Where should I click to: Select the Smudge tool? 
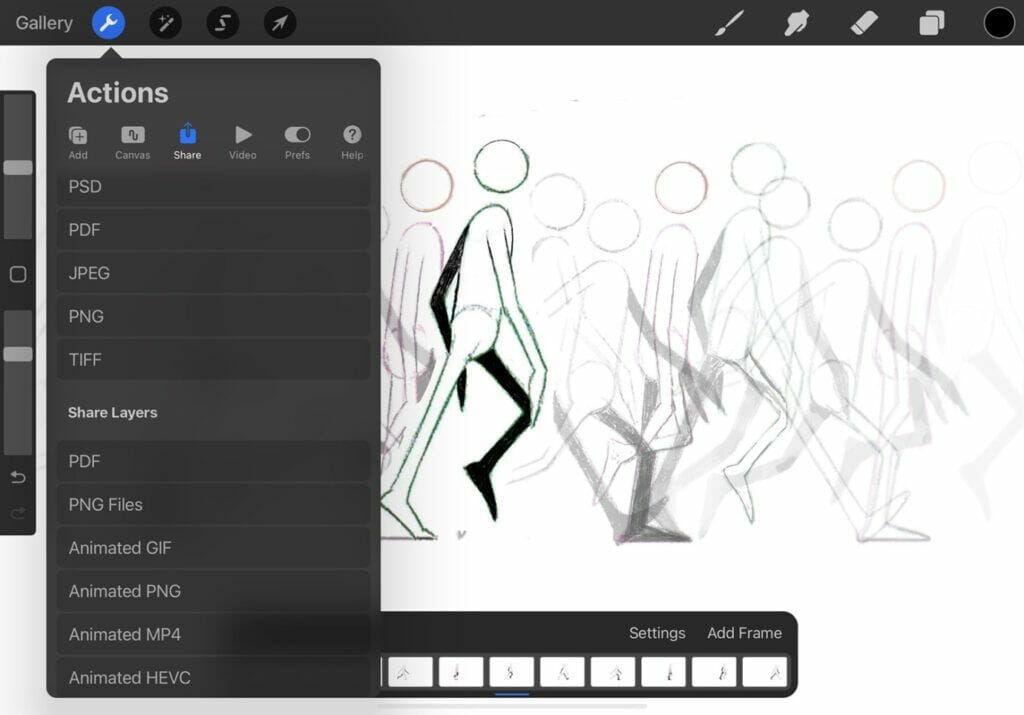(x=797, y=24)
